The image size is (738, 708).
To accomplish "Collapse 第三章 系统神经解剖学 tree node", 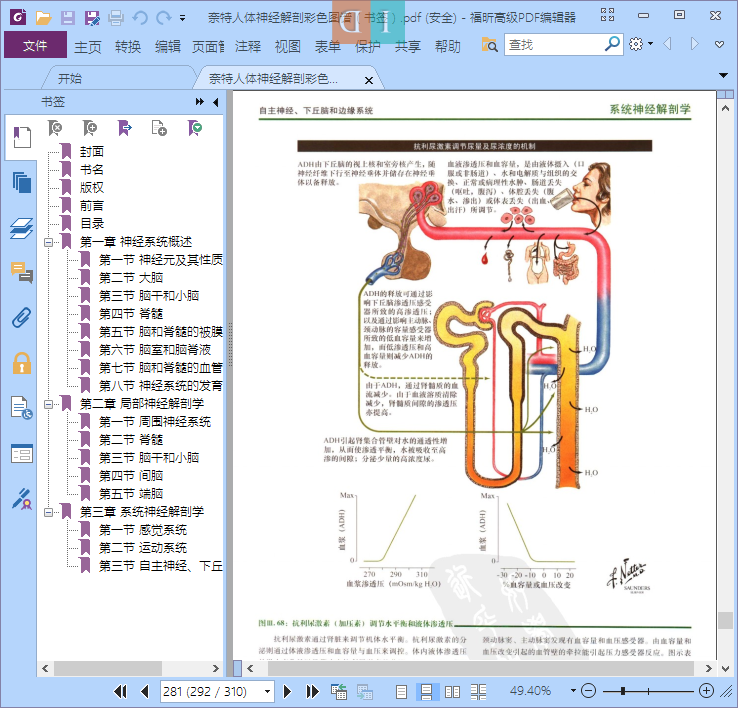I will 48,512.
